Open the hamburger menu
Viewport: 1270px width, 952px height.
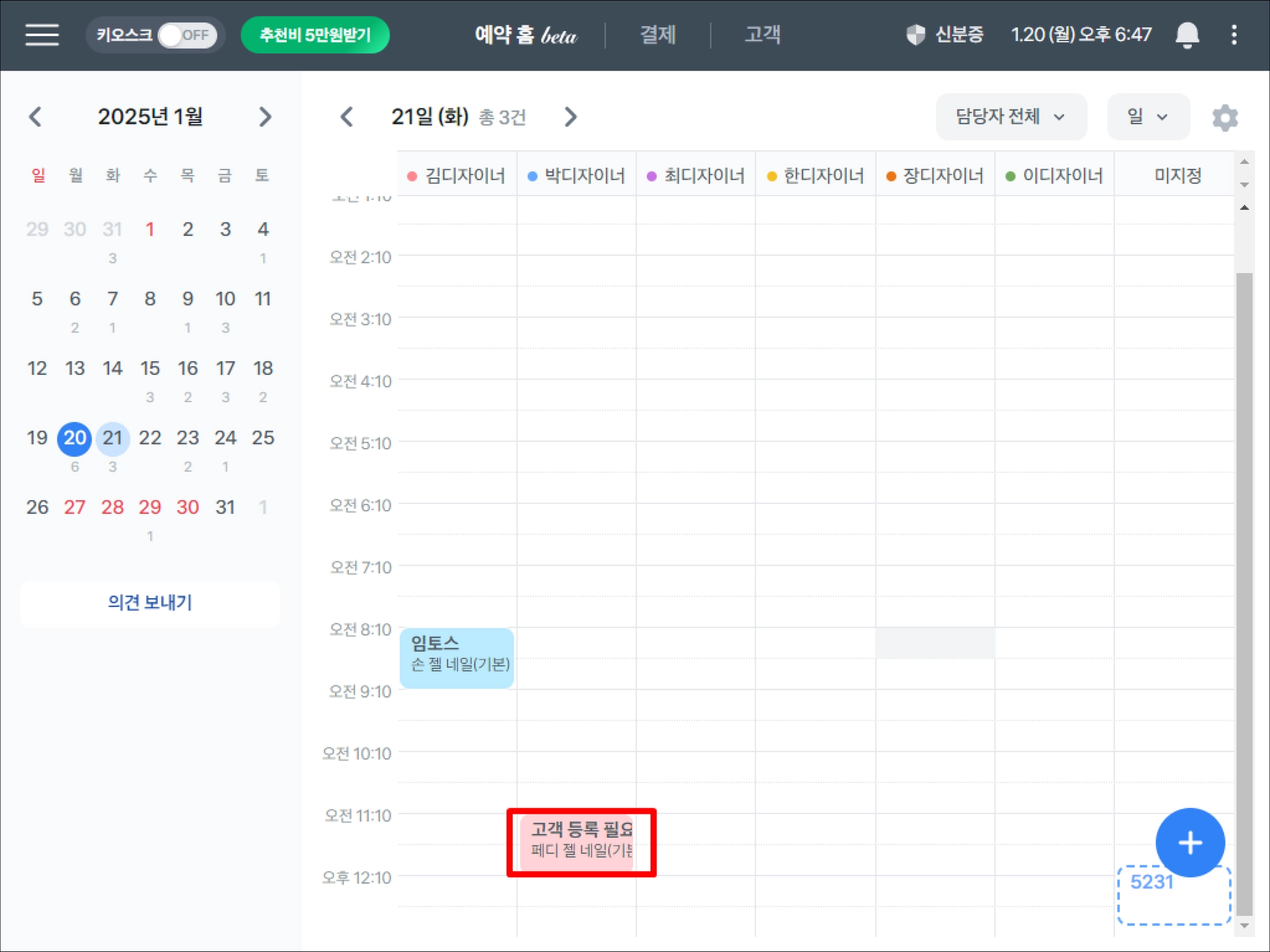42,35
